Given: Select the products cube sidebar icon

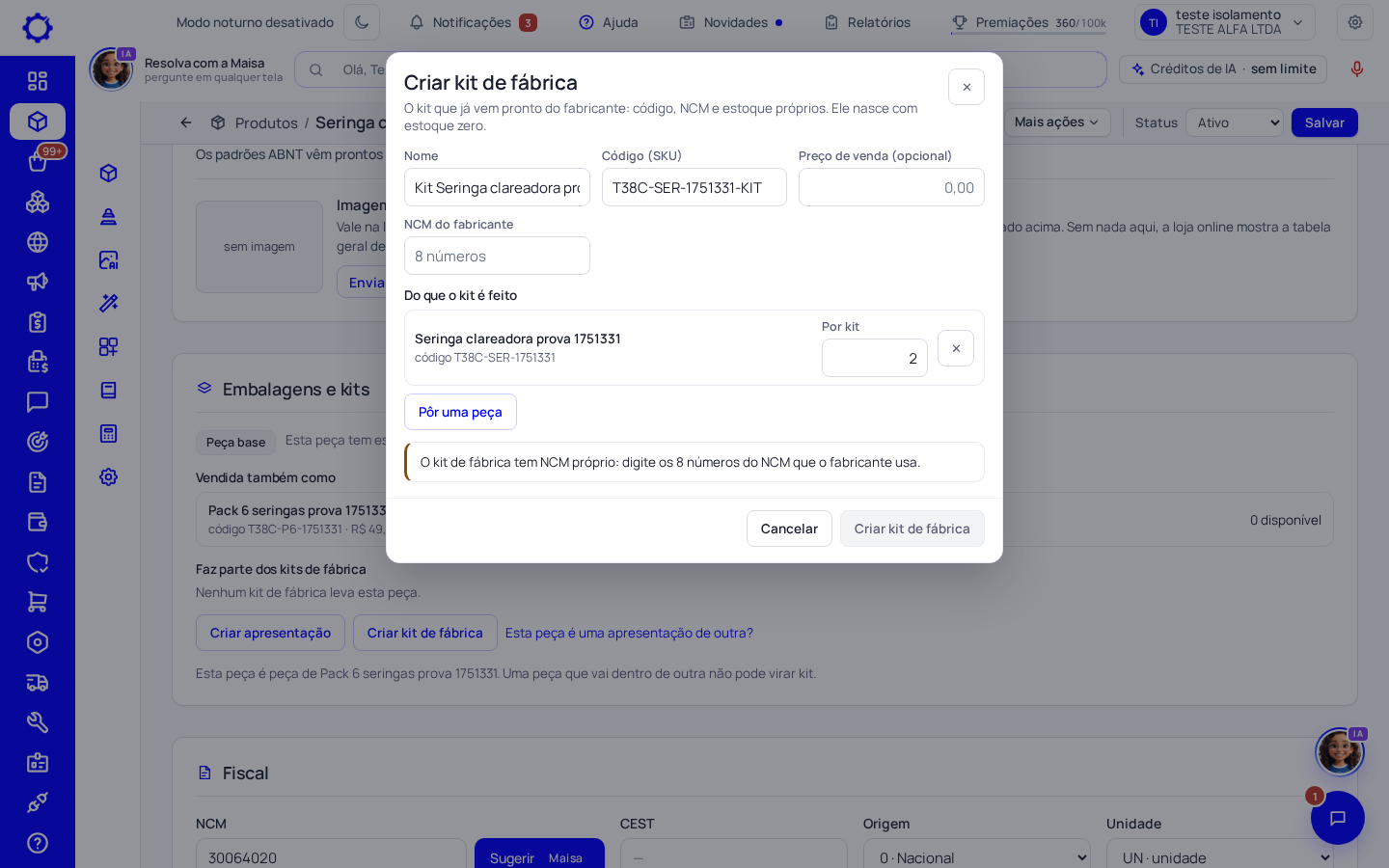Looking at the screenshot, I should coord(38,122).
